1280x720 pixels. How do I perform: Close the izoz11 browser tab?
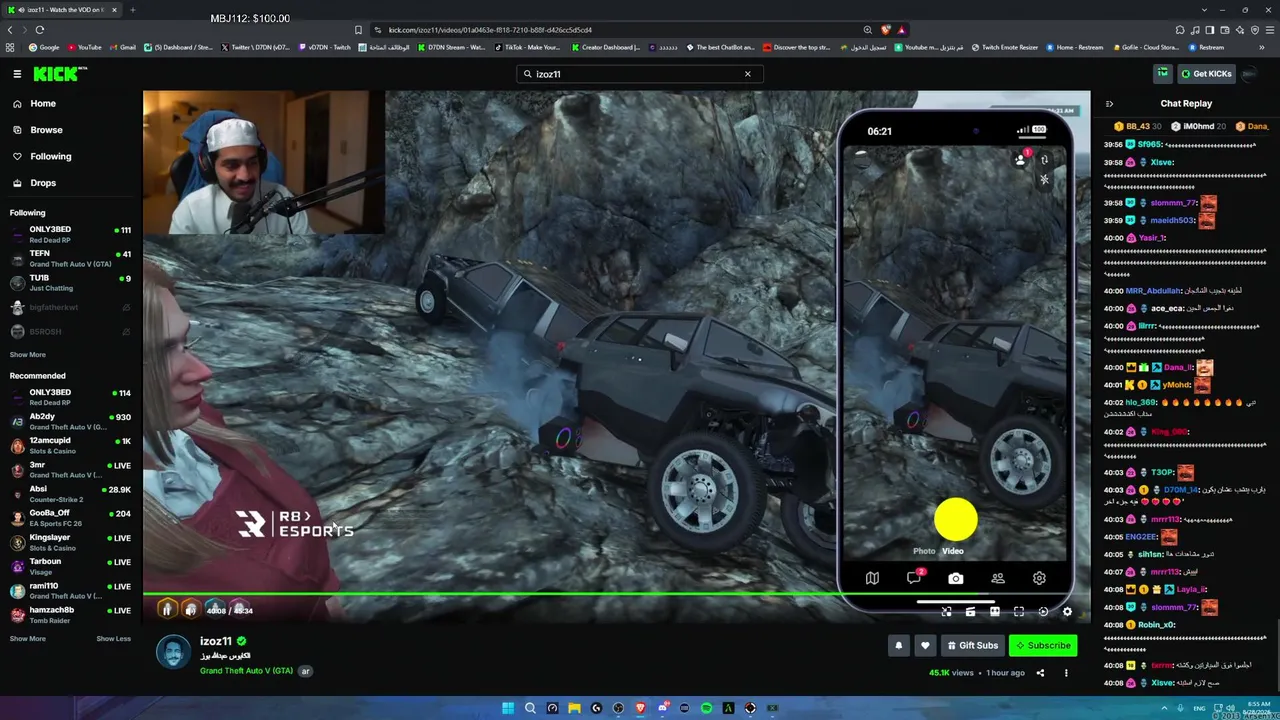click(x=114, y=10)
